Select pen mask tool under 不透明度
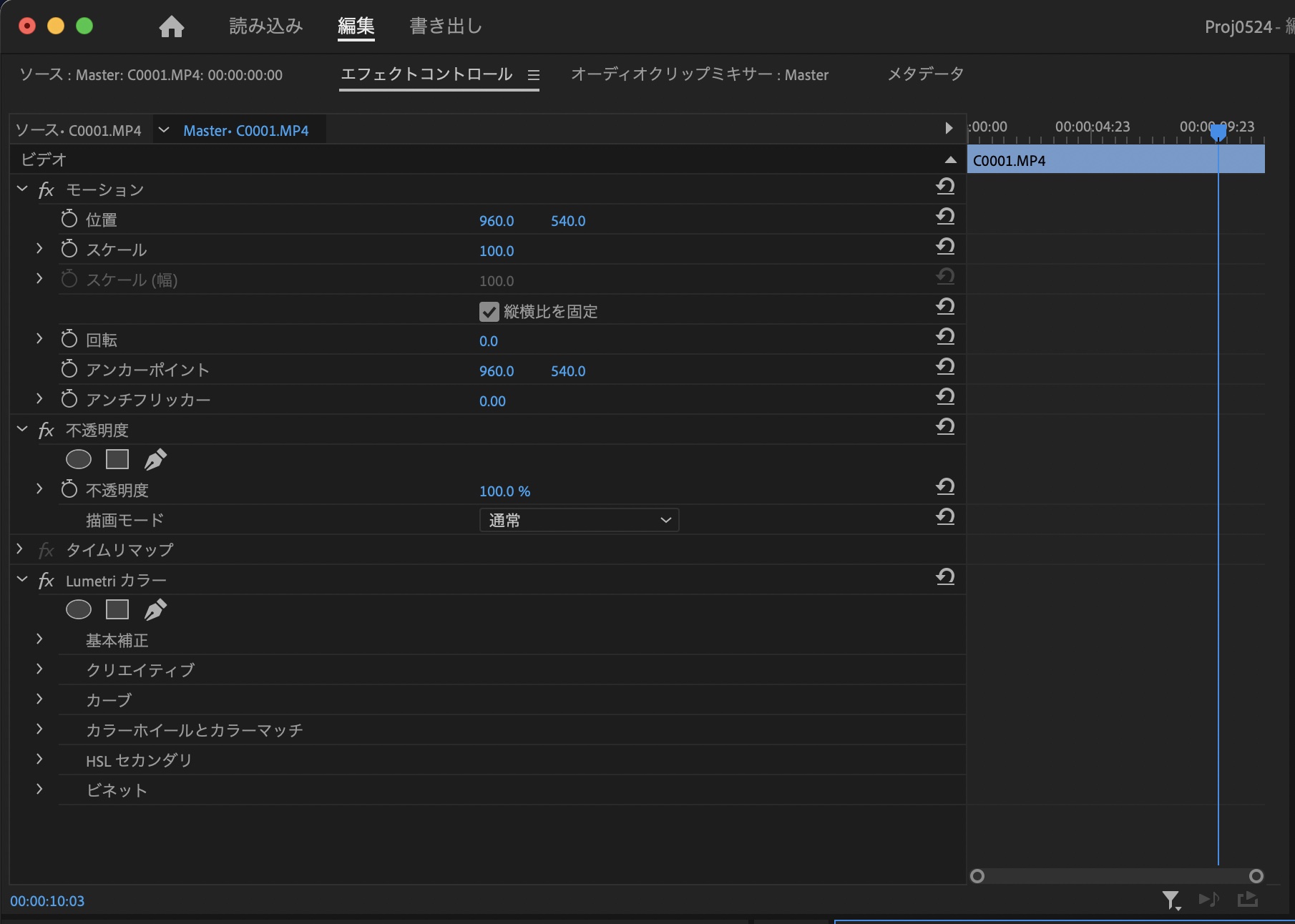 tap(155, 459)
